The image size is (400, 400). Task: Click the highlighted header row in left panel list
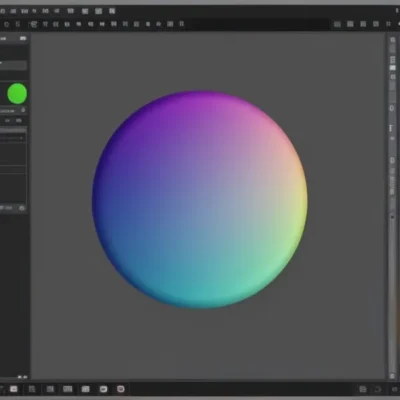coord(13,130)
